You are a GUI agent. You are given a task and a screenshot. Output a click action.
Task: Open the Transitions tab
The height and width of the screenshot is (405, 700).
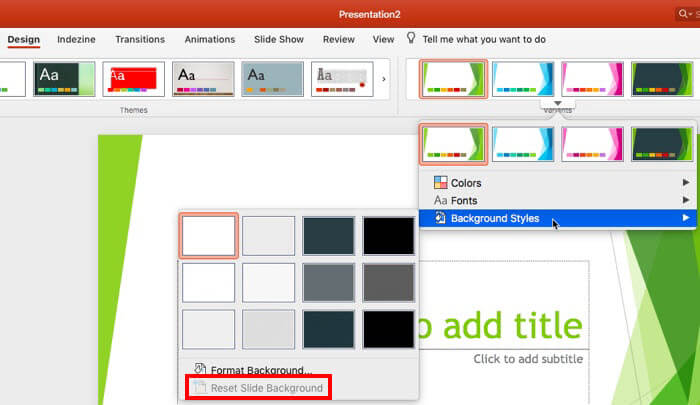[140, 39]
